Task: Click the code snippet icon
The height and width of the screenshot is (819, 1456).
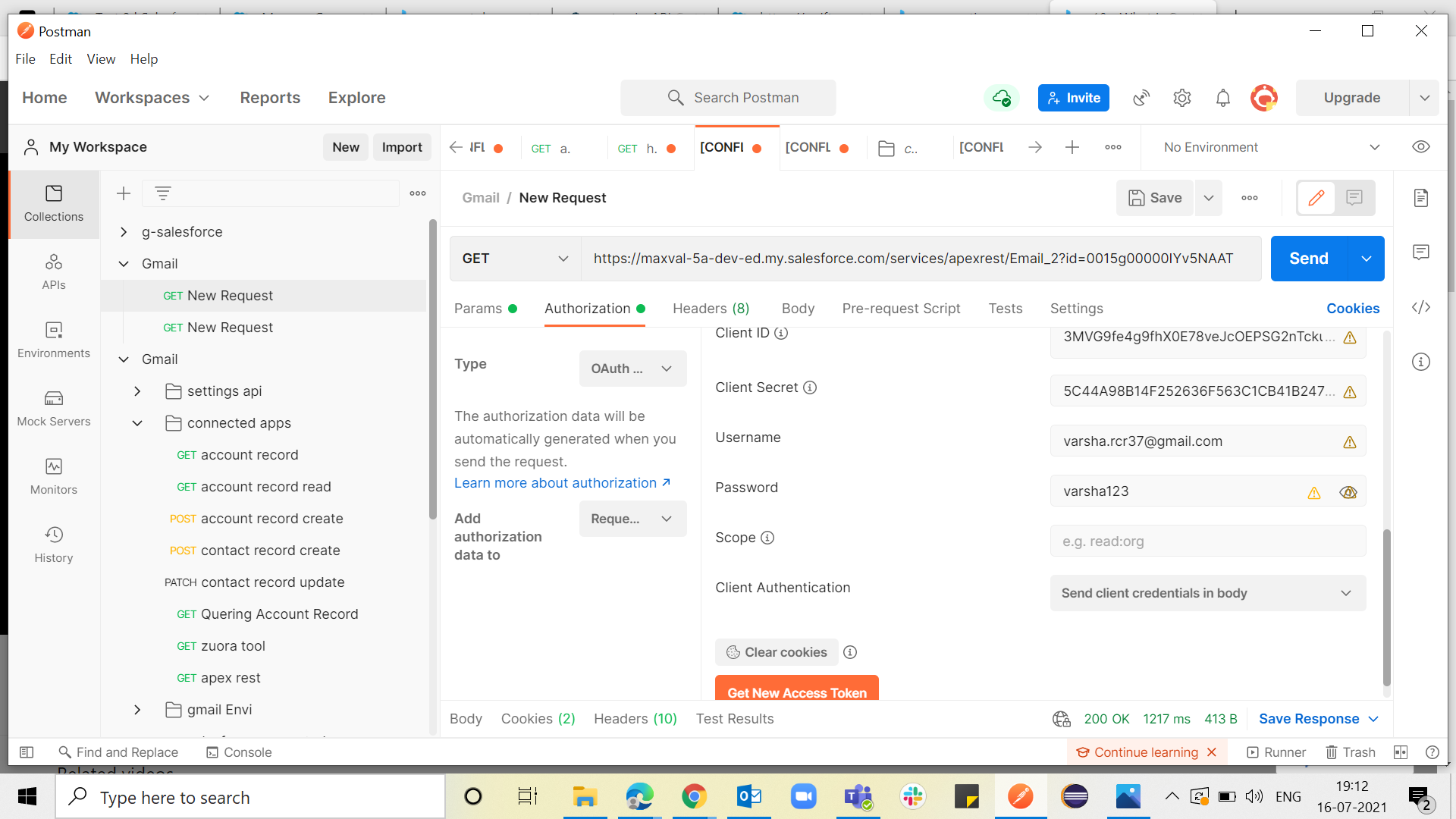Action: coord(1421,307)
